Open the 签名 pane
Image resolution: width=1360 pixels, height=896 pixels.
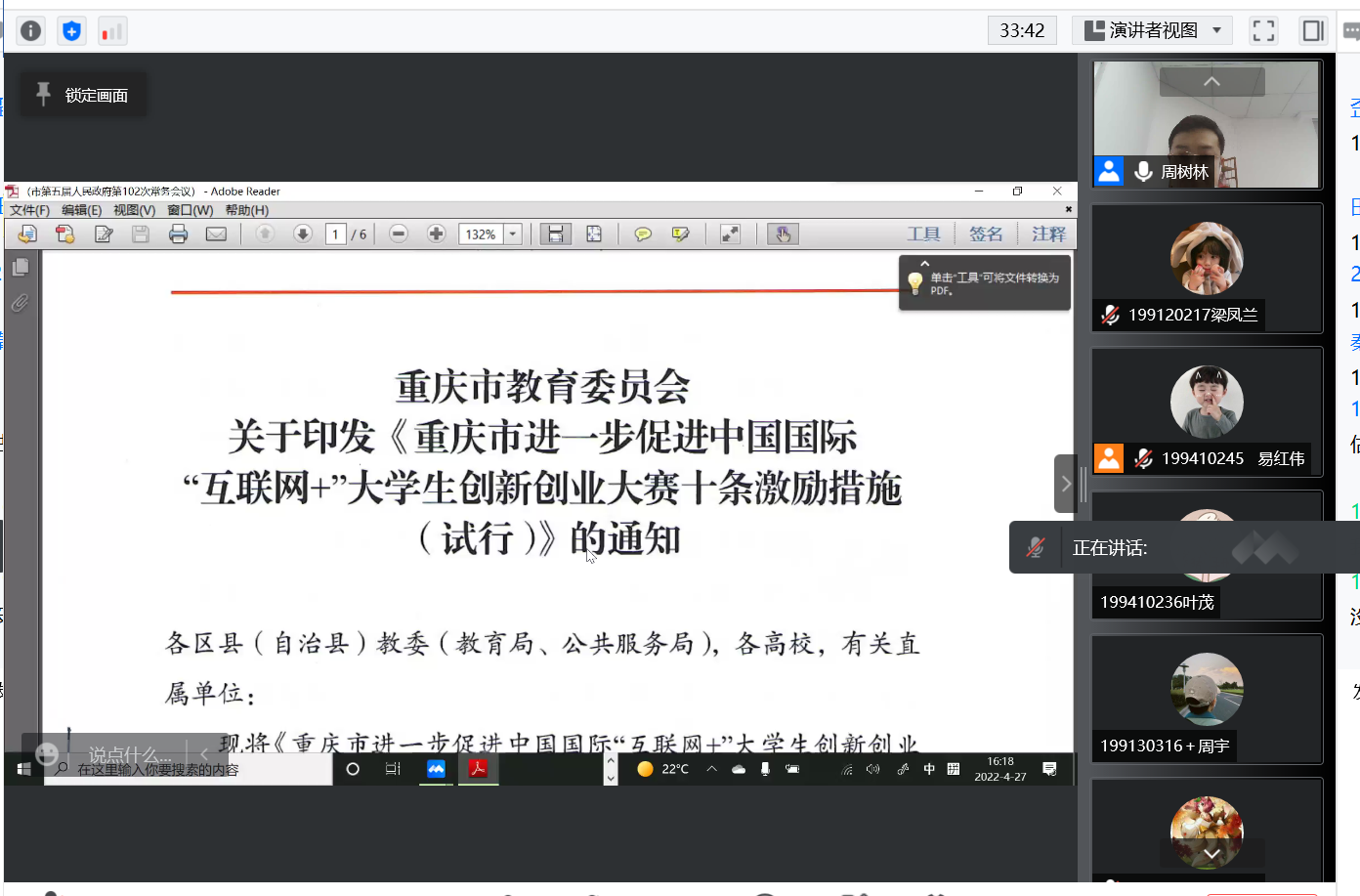pos(986,234)
